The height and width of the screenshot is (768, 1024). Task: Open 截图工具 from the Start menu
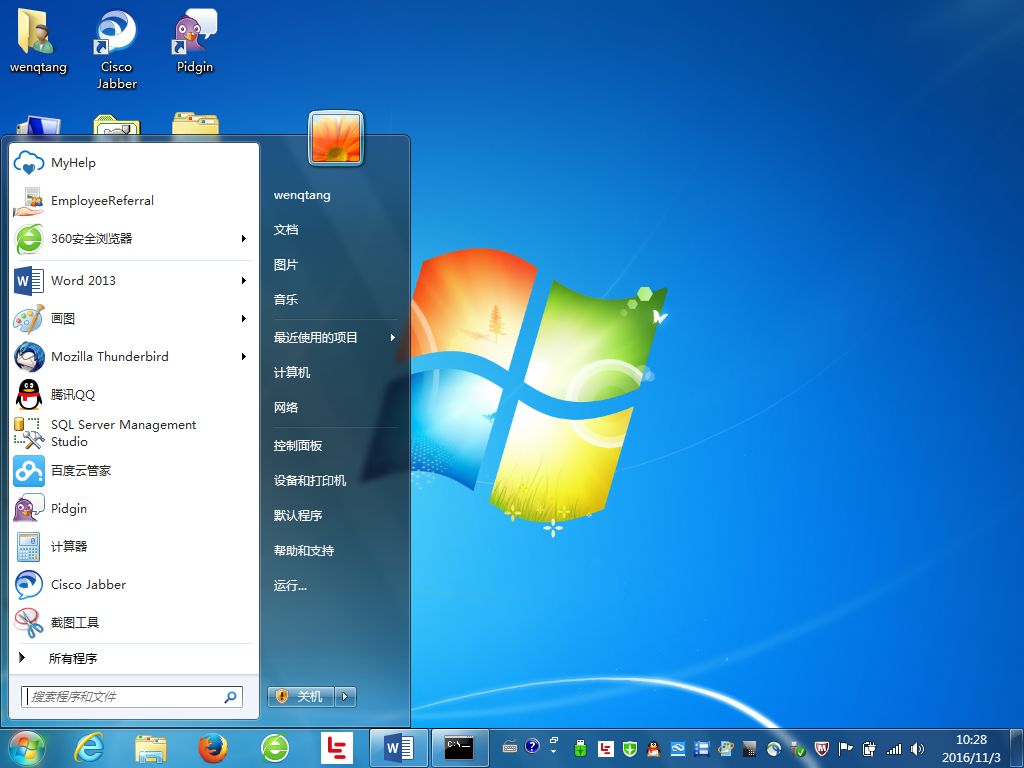tap(133, 622)
